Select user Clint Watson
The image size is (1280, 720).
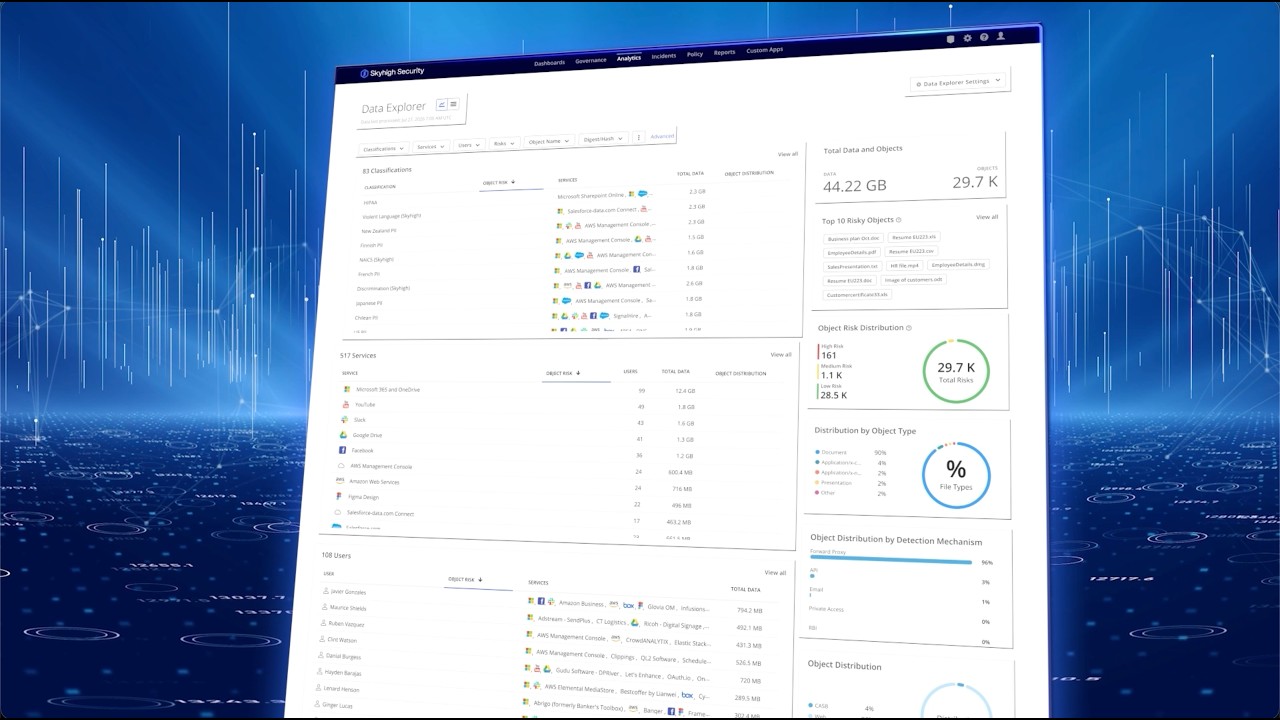[342, 640]
